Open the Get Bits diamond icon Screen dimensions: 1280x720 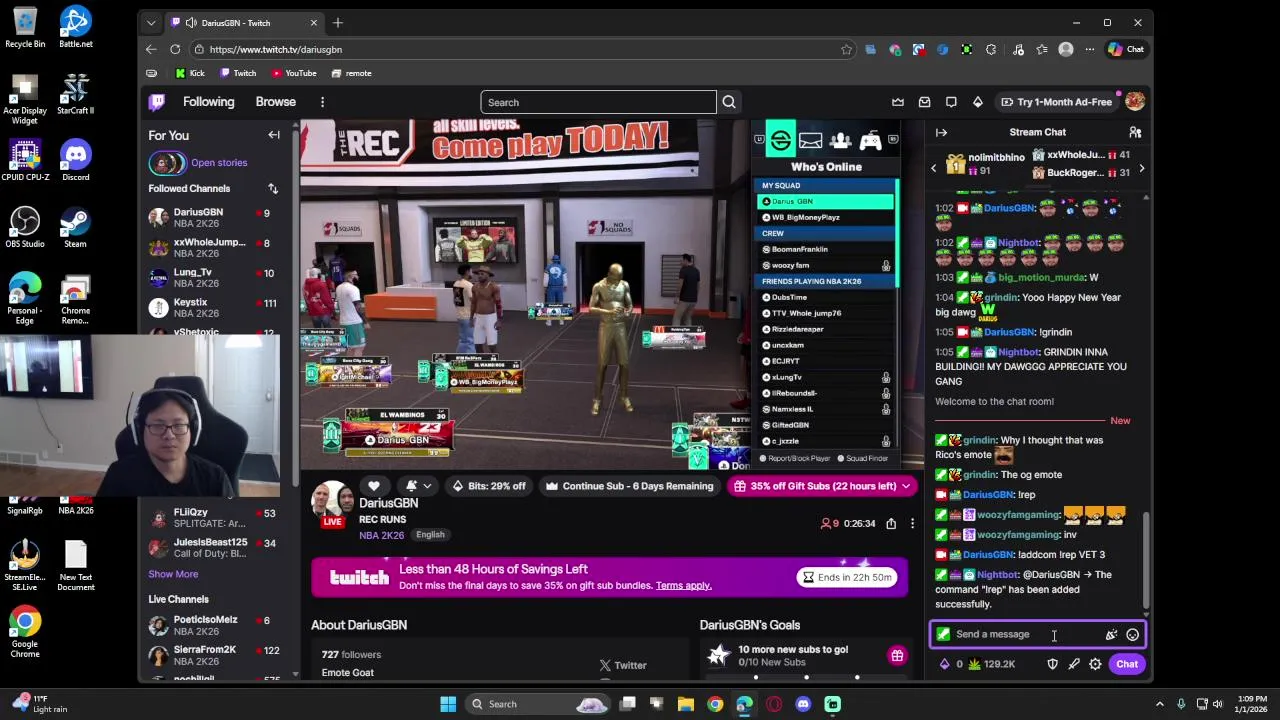pos(978,102)
